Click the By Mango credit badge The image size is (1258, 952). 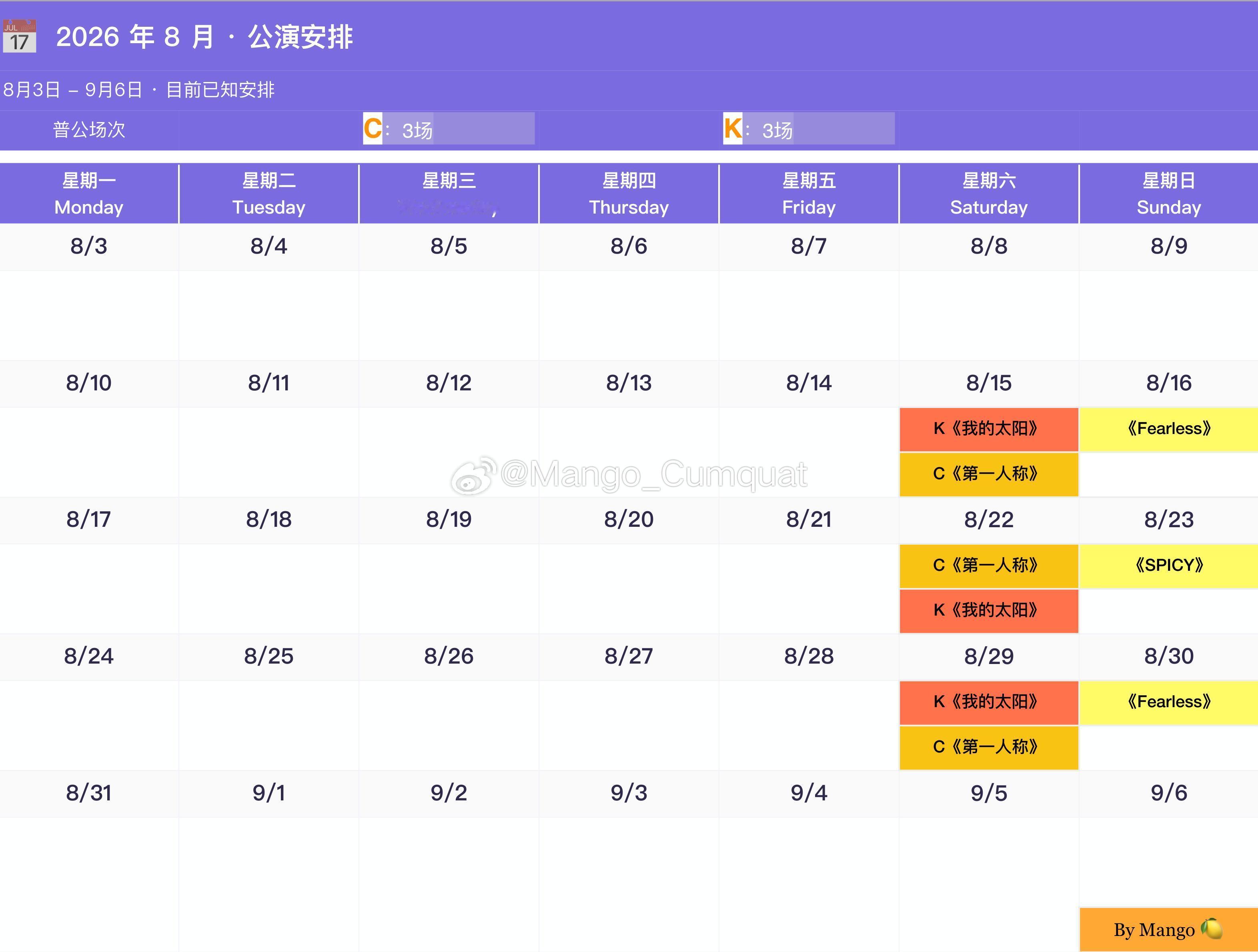tap(1169, 930)
